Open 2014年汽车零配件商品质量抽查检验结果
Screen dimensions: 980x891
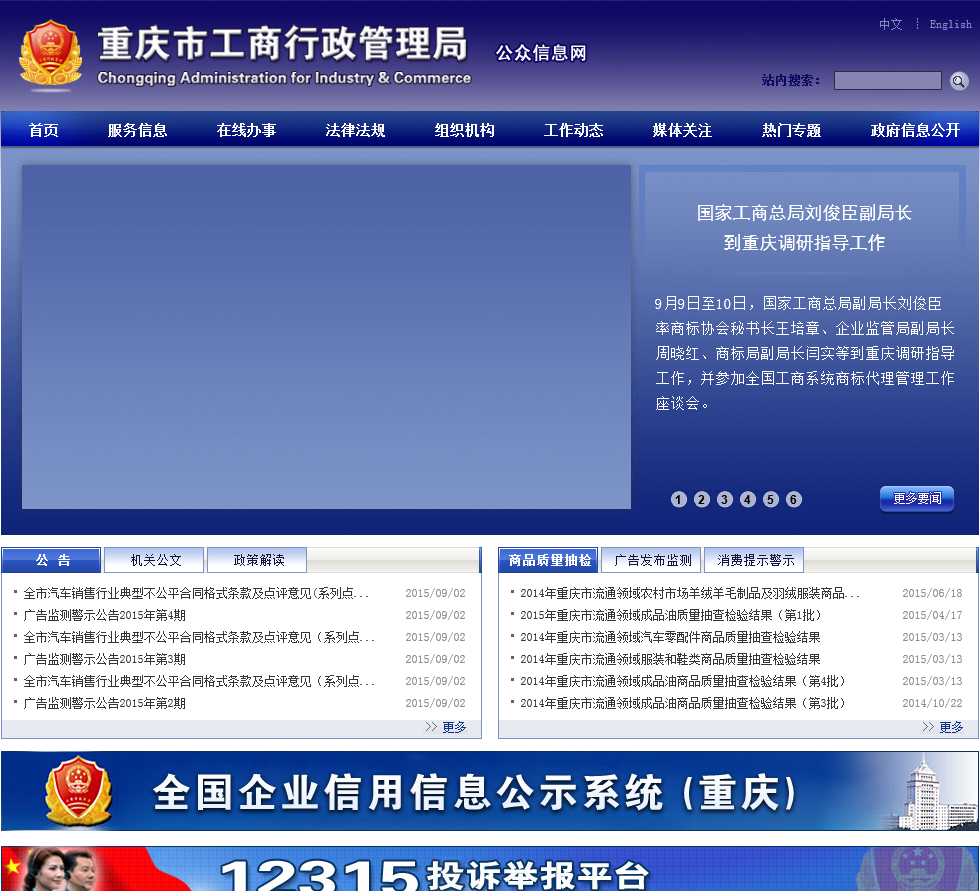pos(670,637)
